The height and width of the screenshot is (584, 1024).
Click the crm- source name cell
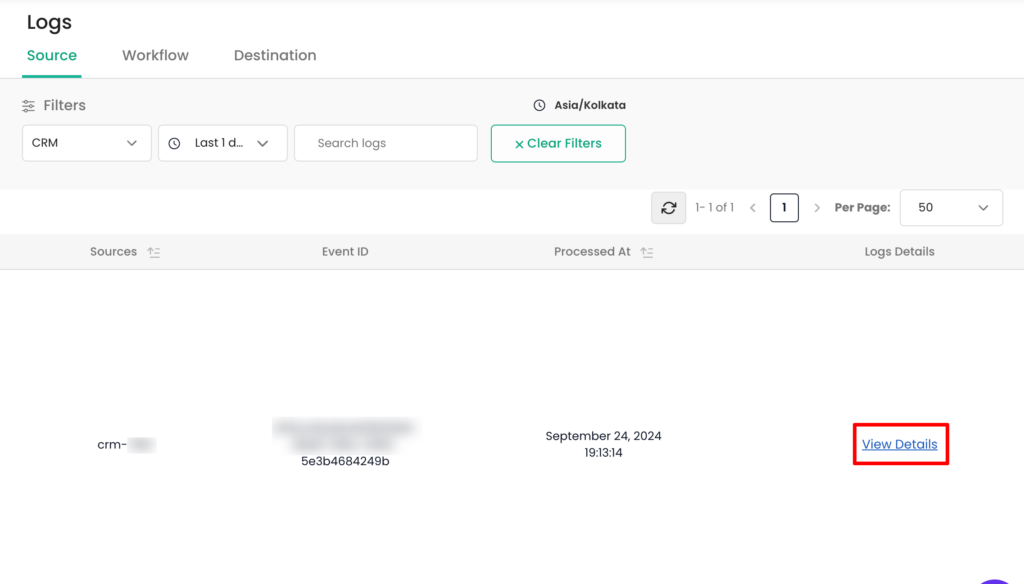126,445
